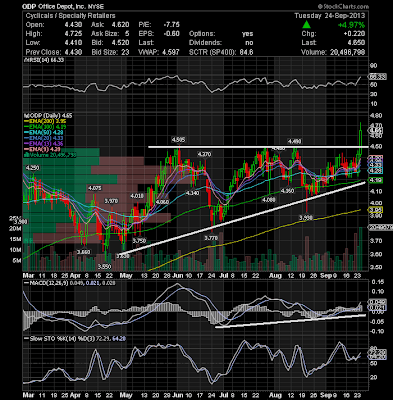
Task: Click the green up-arrow price change icon
Action: point(307,25)
